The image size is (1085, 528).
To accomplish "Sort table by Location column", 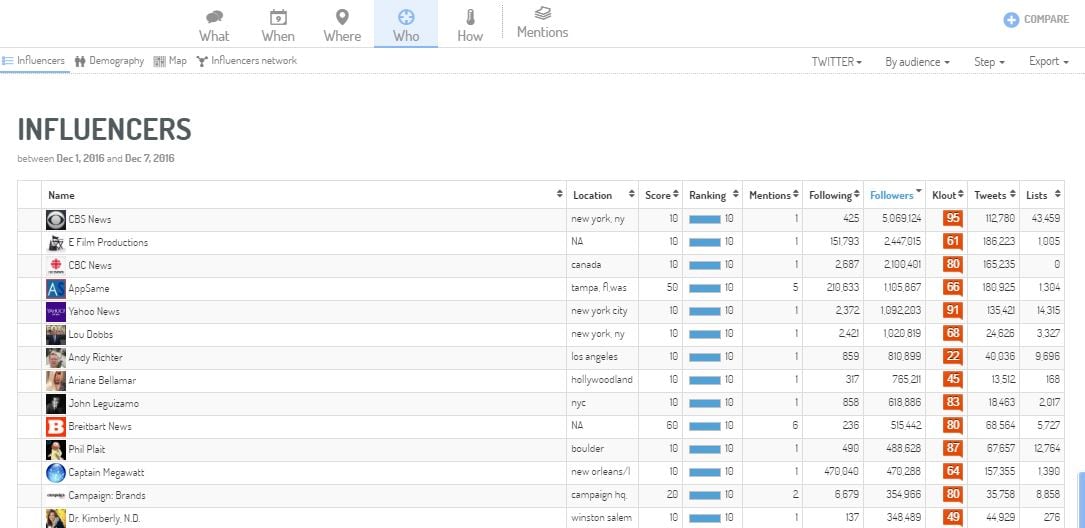I will click(602, 195).
